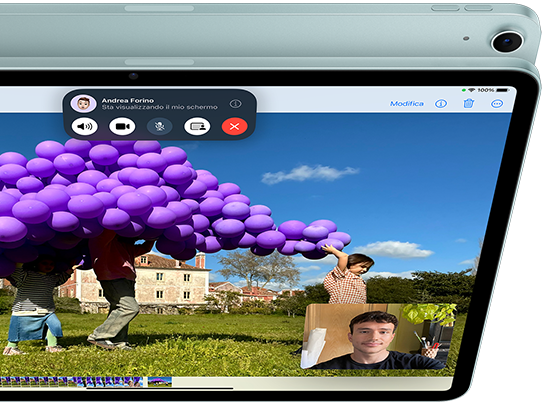Tap the battery 100% indicator
544x404 pixels.
[x=493, y=90]
